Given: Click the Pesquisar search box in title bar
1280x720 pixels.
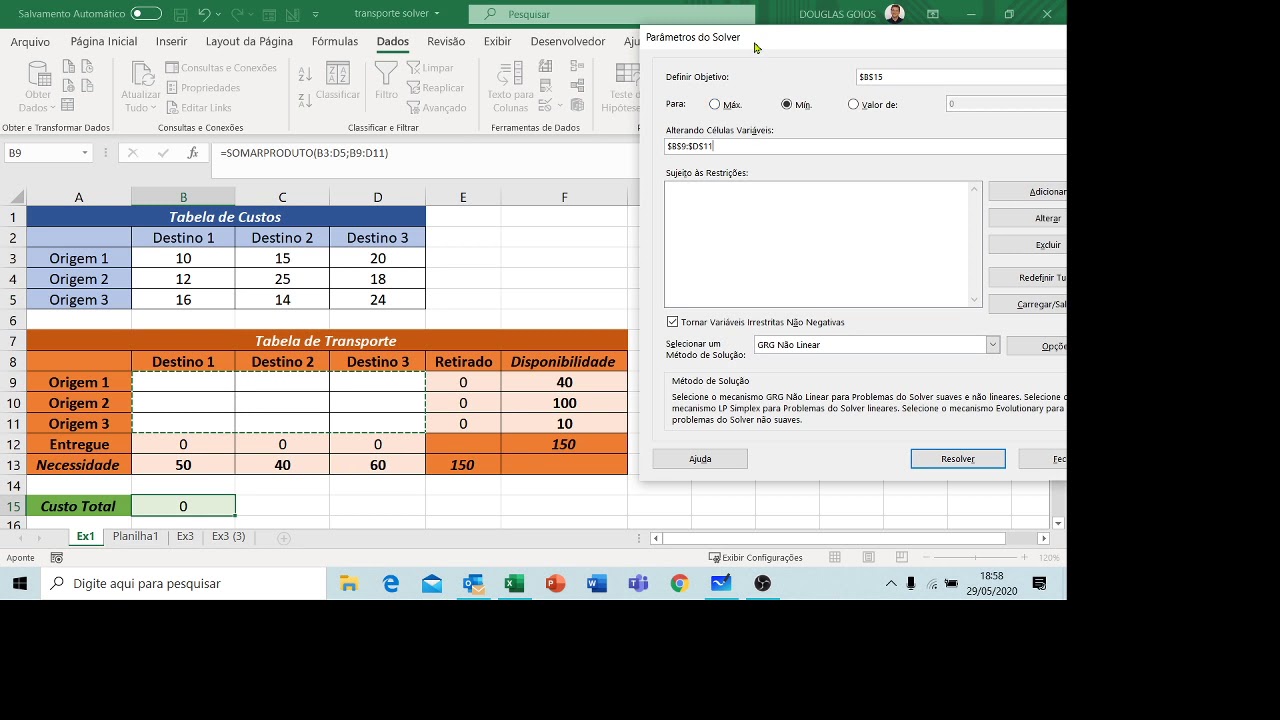Looking at the screenshot, I should (x=612, y=14).
